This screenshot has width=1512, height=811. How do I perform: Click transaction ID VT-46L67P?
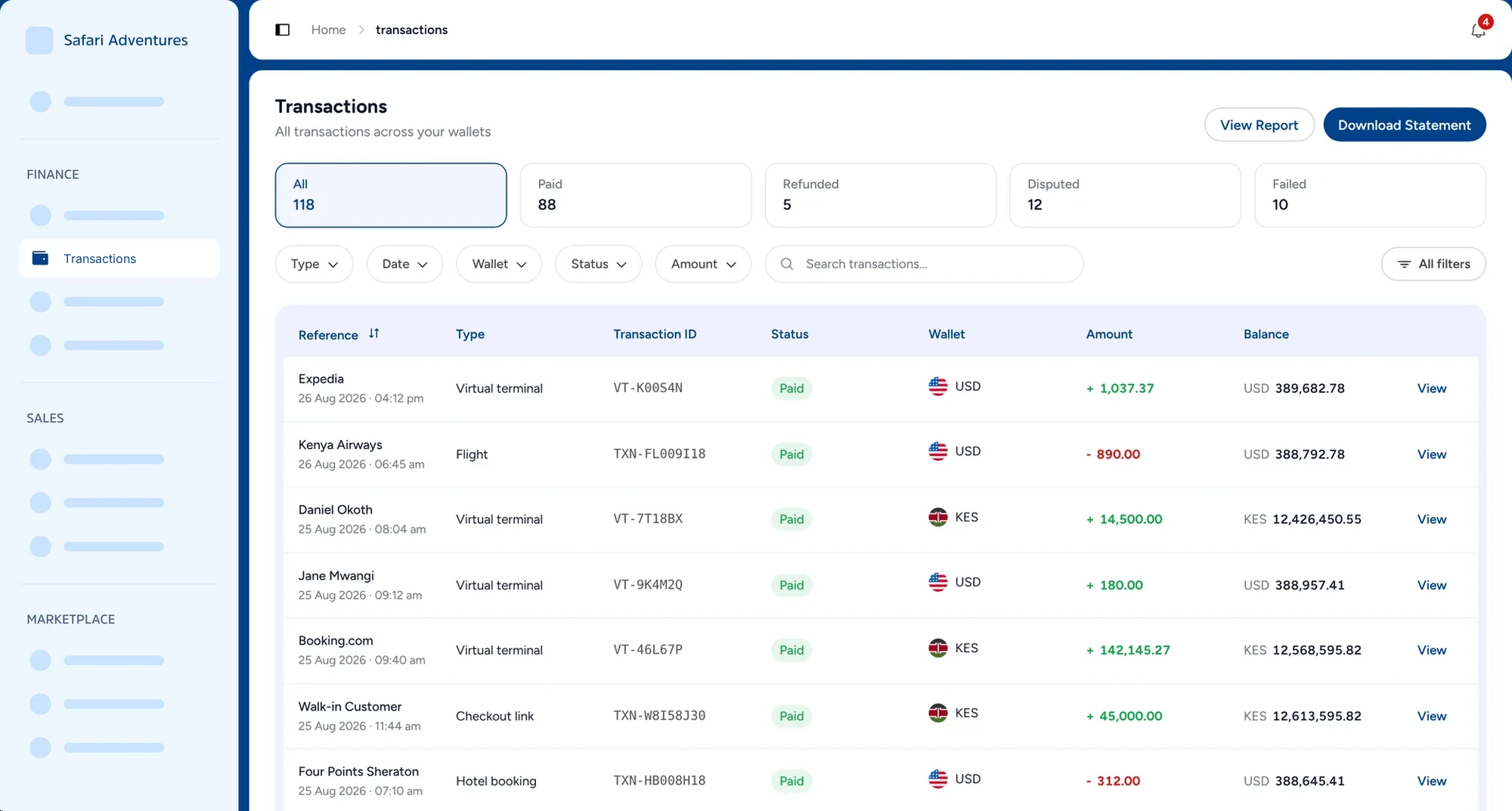tap(648, 649)
